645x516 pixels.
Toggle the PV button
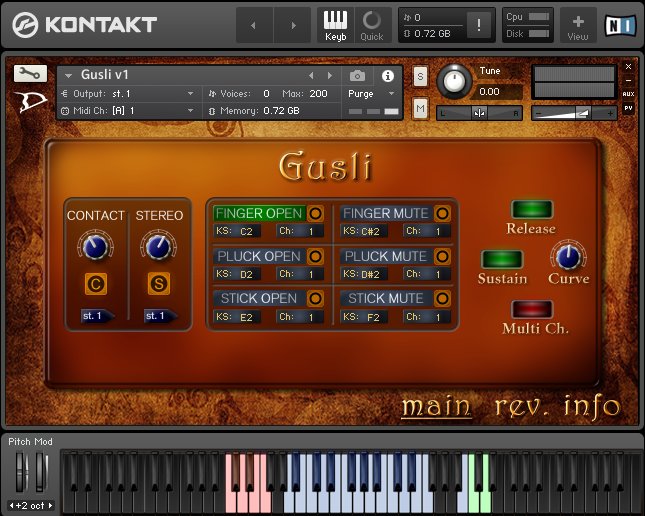tap(628, 108)
